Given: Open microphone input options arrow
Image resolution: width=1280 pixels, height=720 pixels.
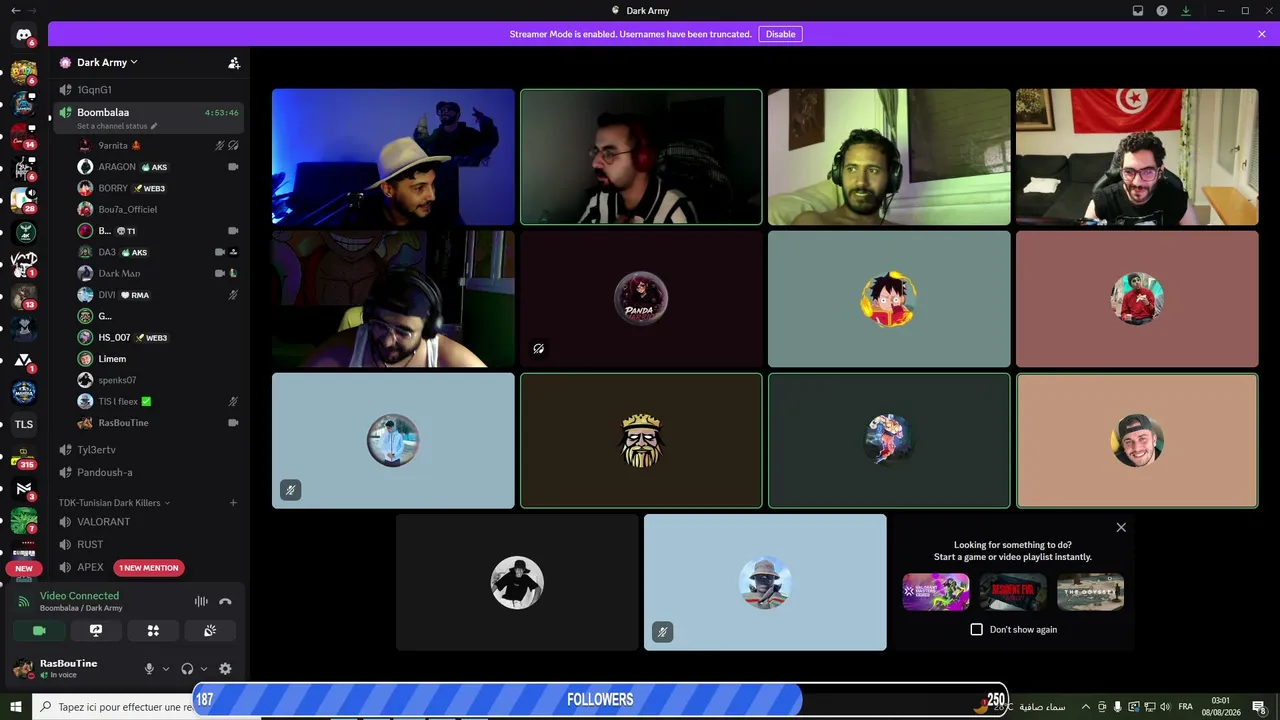Looking at the screenshot, I should click(166, 669).
